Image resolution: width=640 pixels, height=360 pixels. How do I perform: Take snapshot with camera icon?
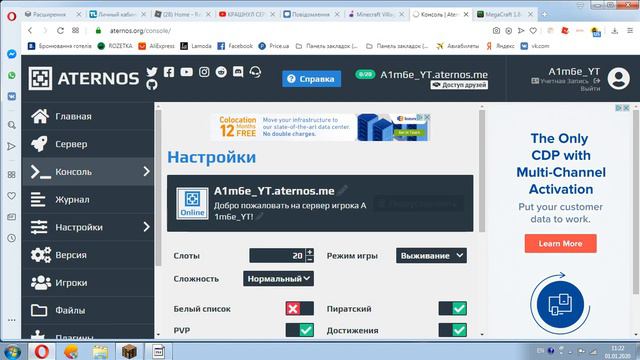[x=496, y=31]
